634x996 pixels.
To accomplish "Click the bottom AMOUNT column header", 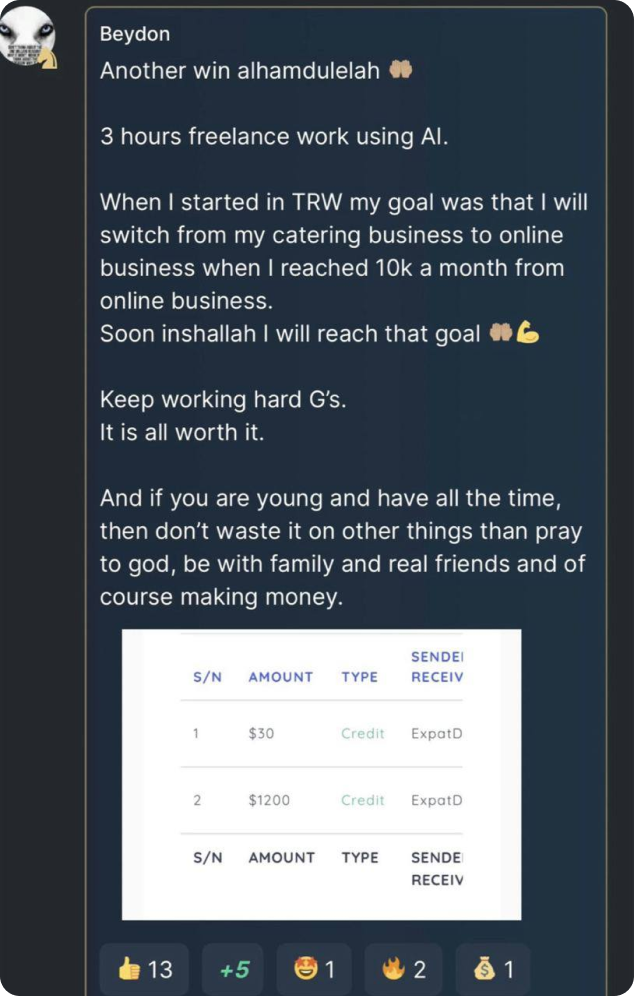I will (x=281, y=857).
